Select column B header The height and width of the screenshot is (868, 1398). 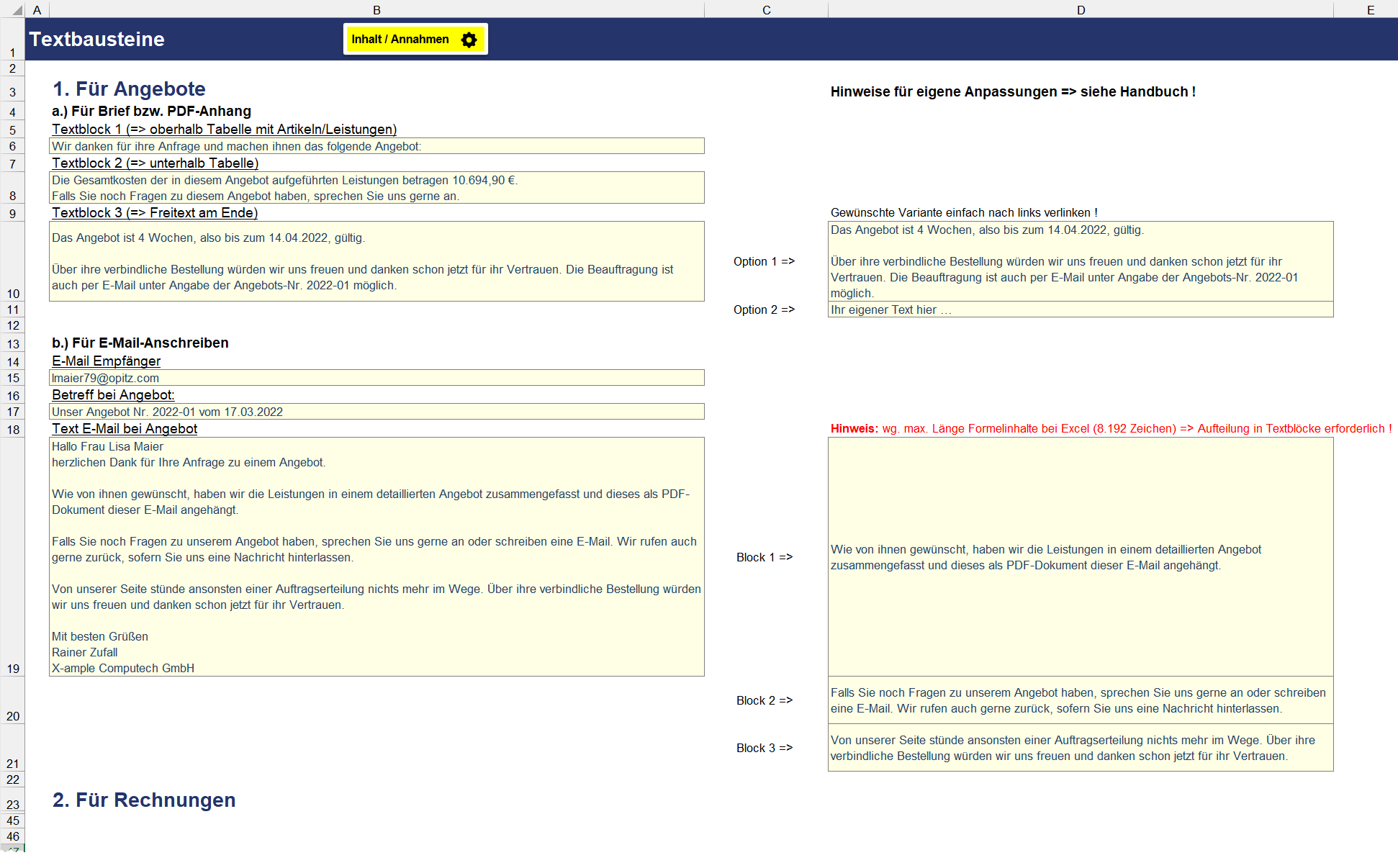(x=376, y=9)
